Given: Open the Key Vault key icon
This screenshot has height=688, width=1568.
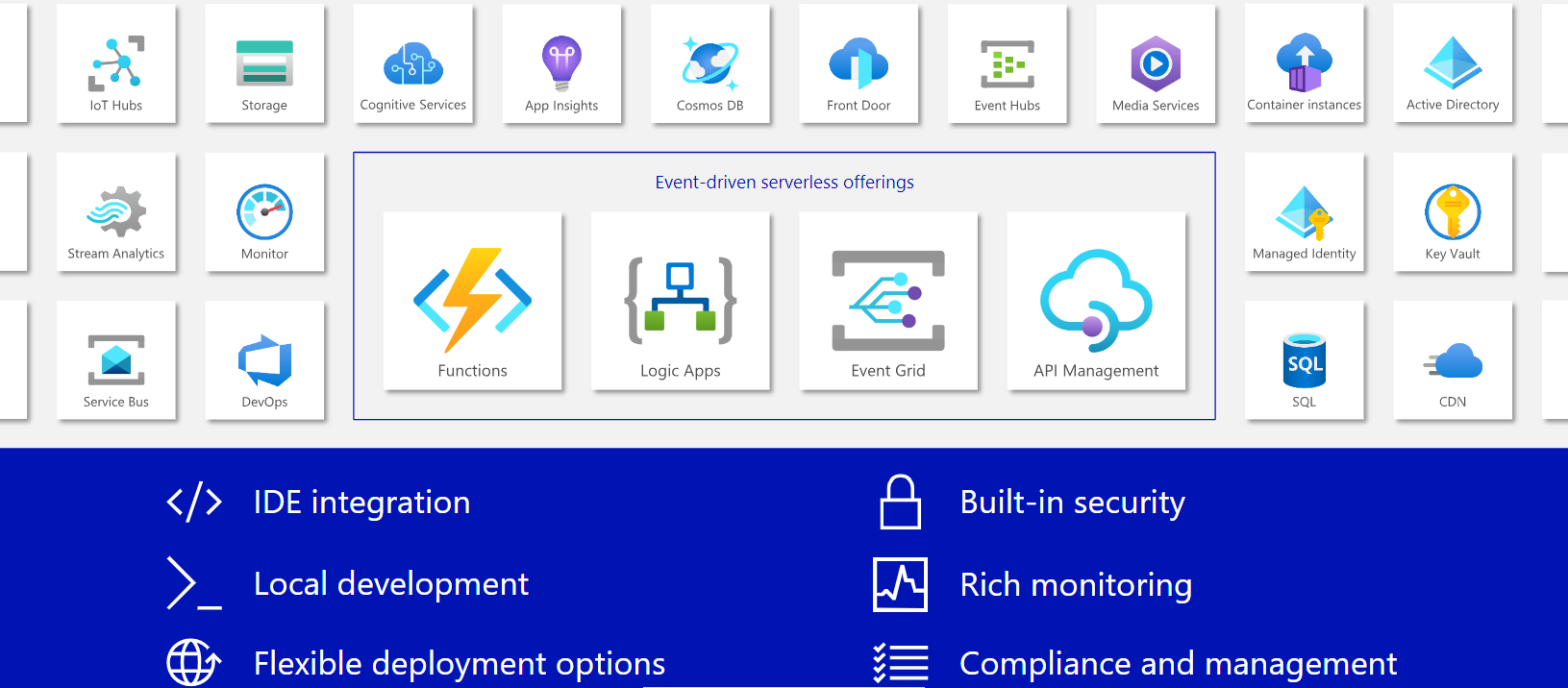Looking at the screenshot, I should point(1452,212).
